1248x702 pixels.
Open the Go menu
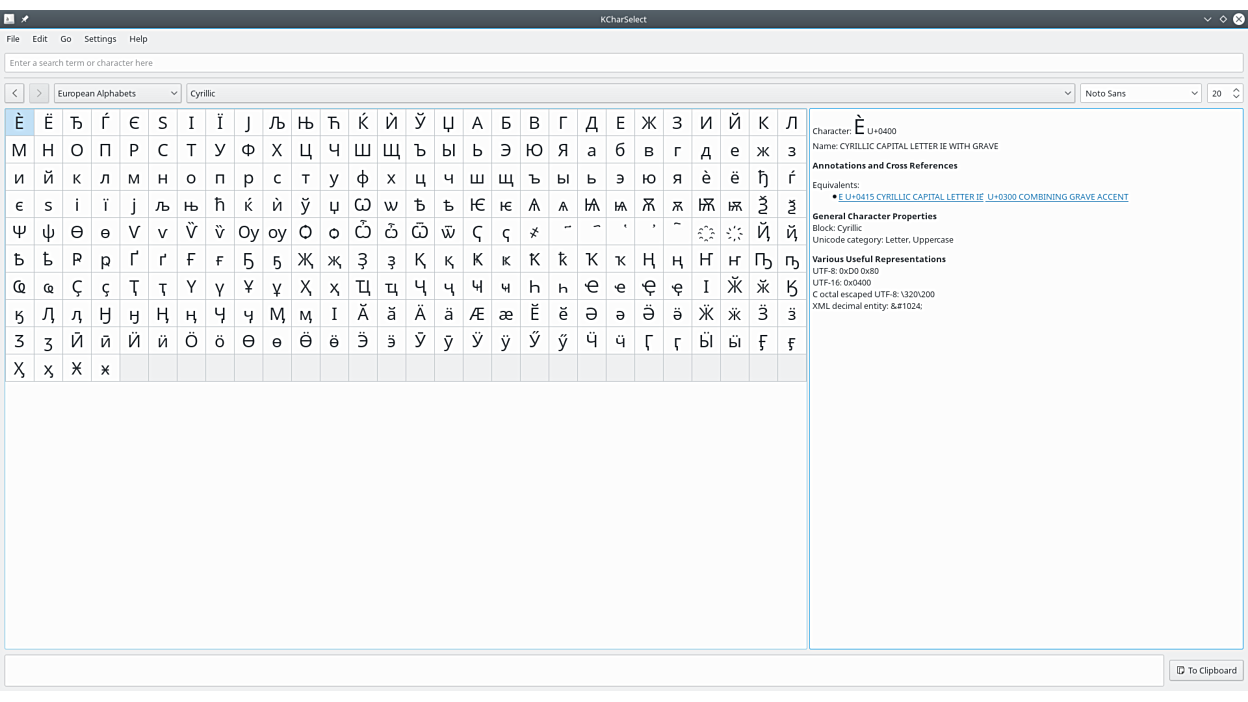tap(66, 39)
